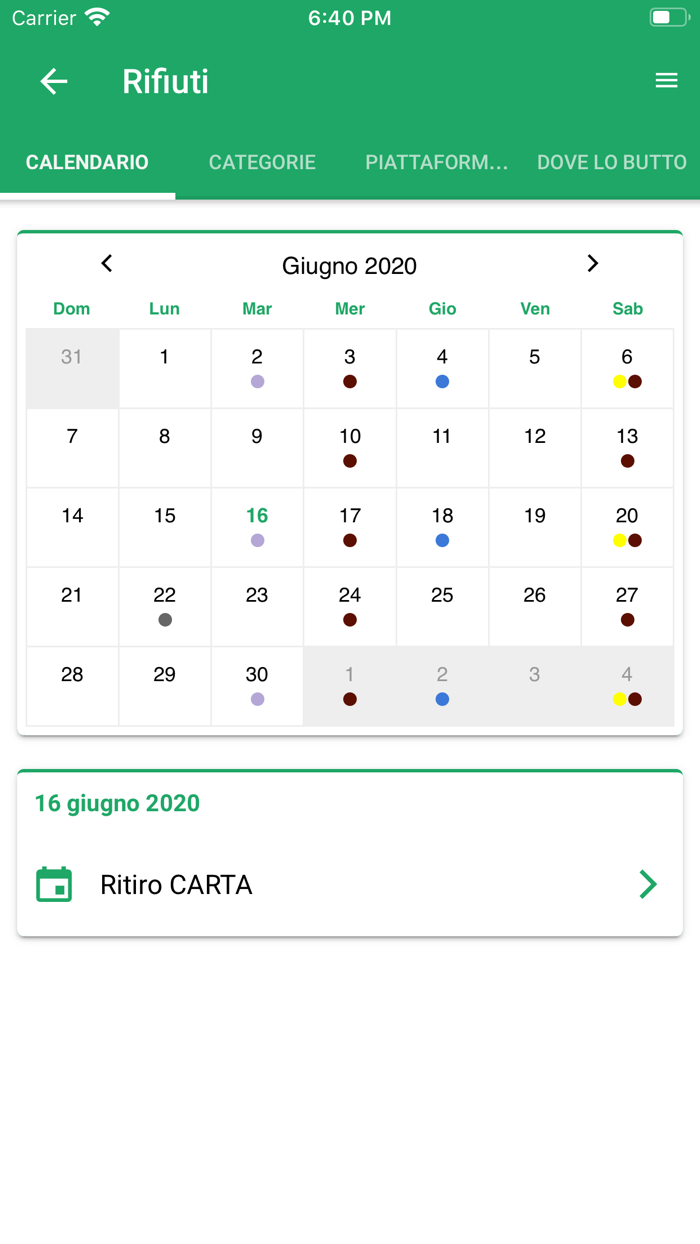
Task: Tap the clock showing 6:40 PM
Action: [x=349, y=16]
